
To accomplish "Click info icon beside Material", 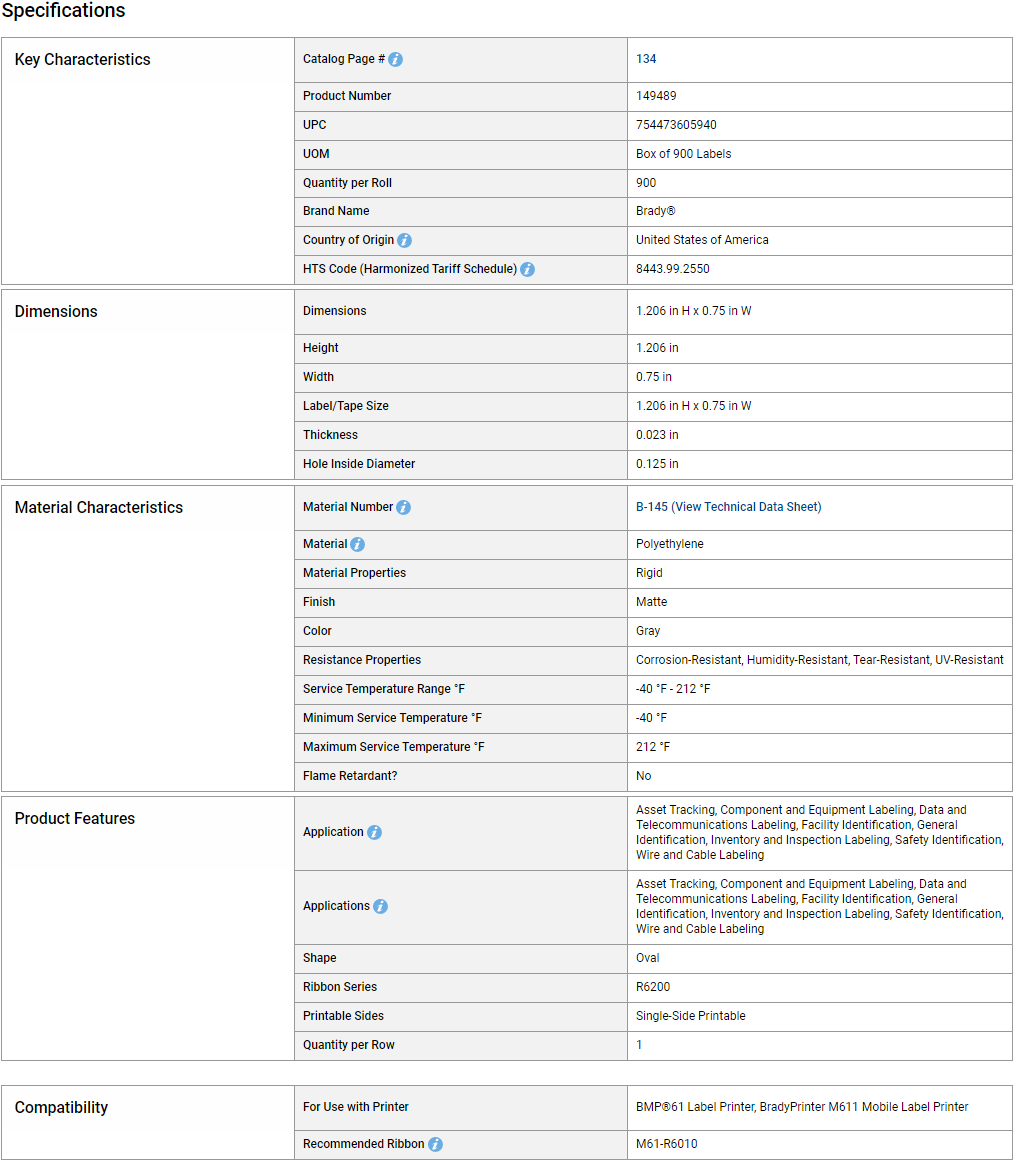I will (x=358, y=544).
